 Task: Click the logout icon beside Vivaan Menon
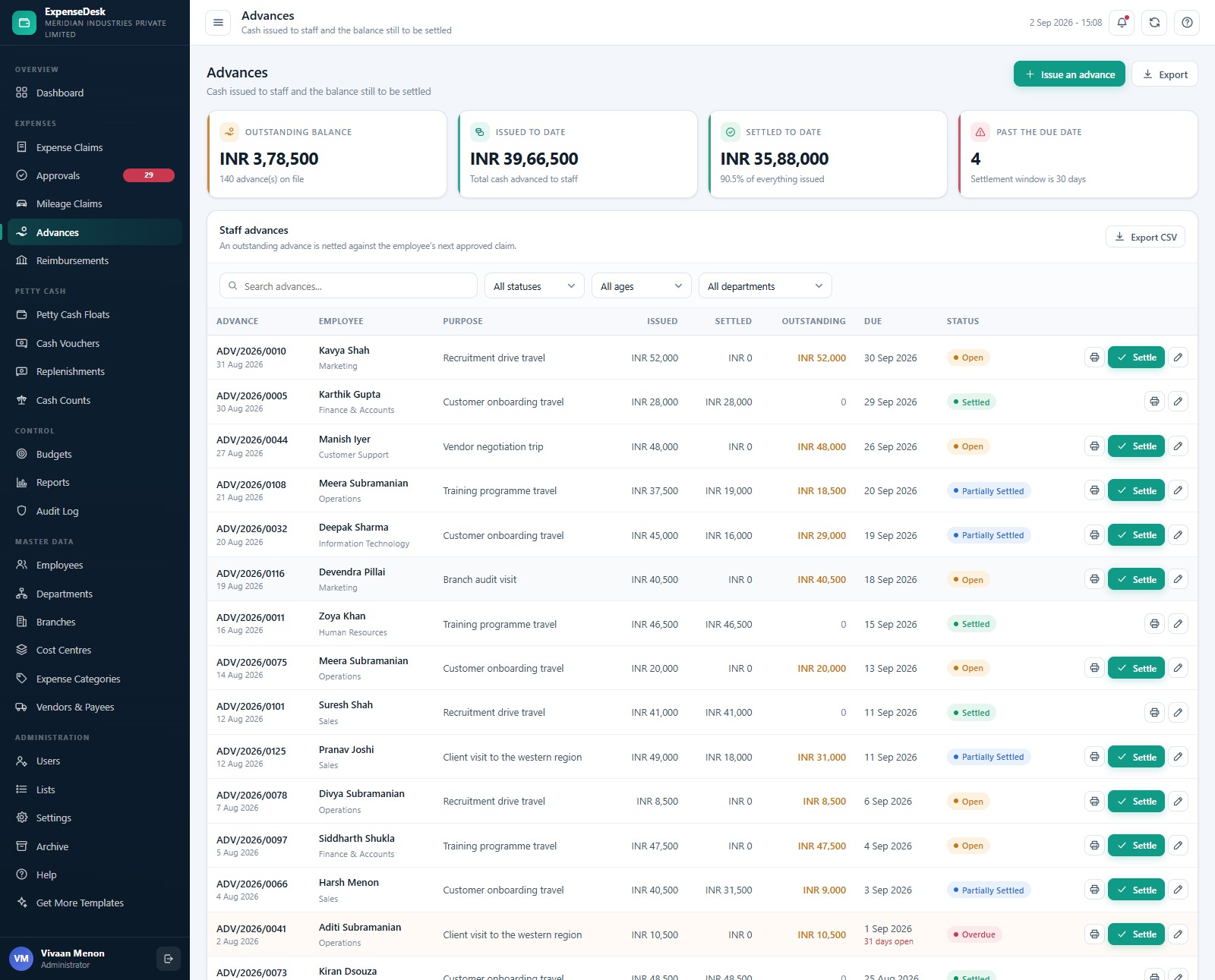point(169,959)
